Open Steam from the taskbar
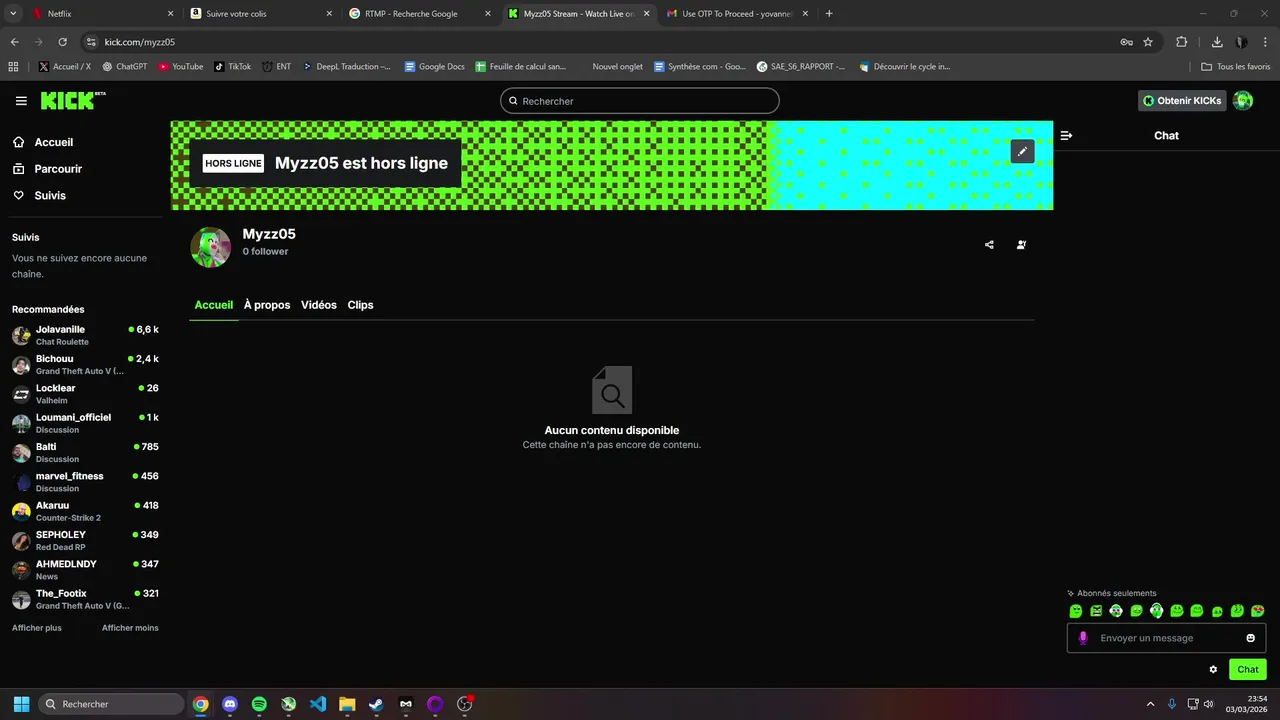The width and height of the screenshot is (1280, 720). coord(376,704)
